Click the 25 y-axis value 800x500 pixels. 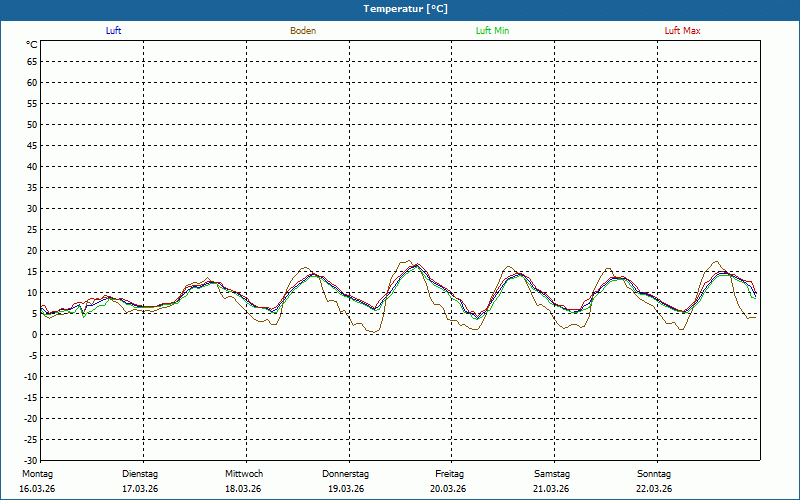(x=32, y=230)
